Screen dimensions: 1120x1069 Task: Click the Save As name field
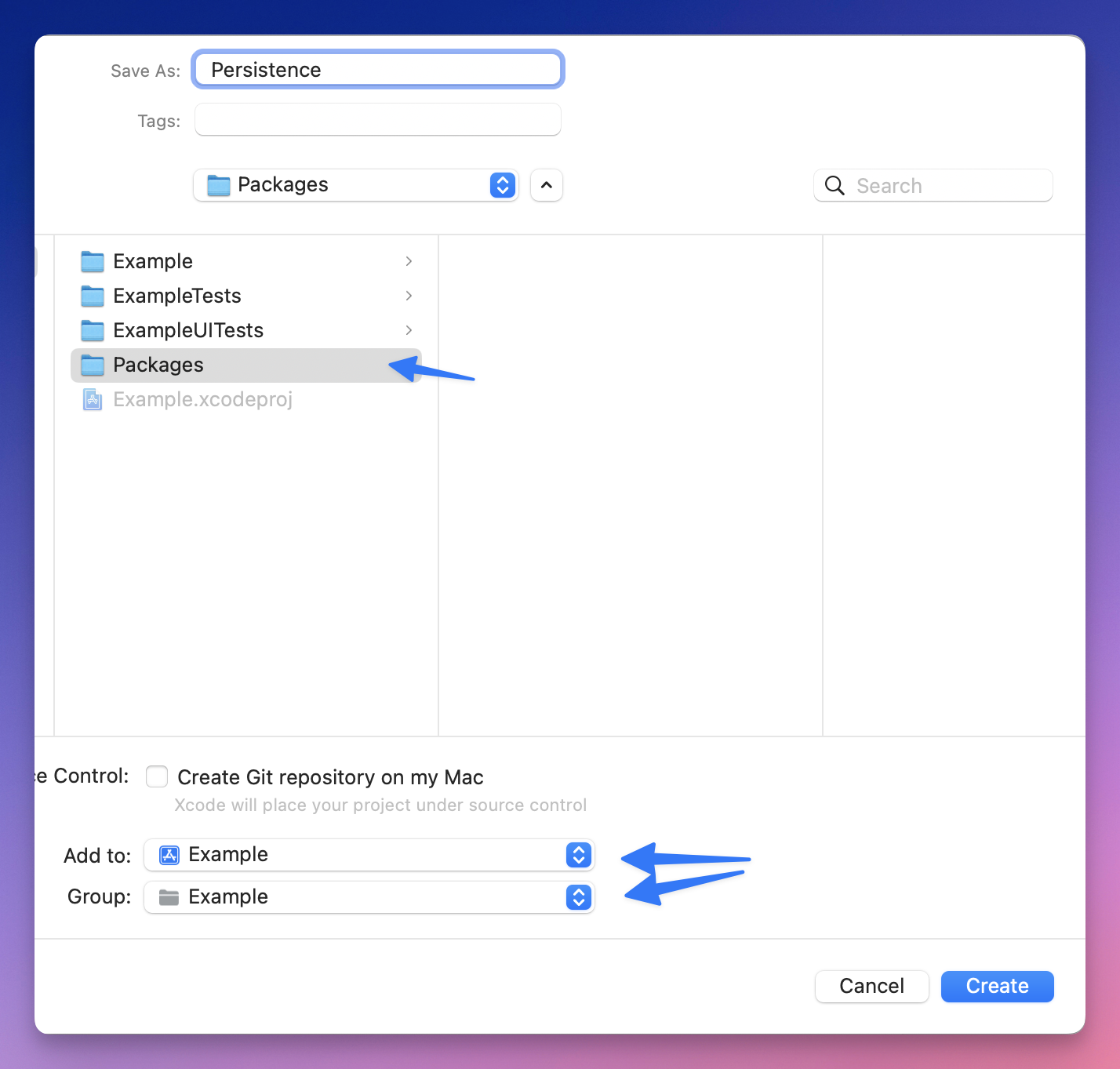(x=378, y=70)
